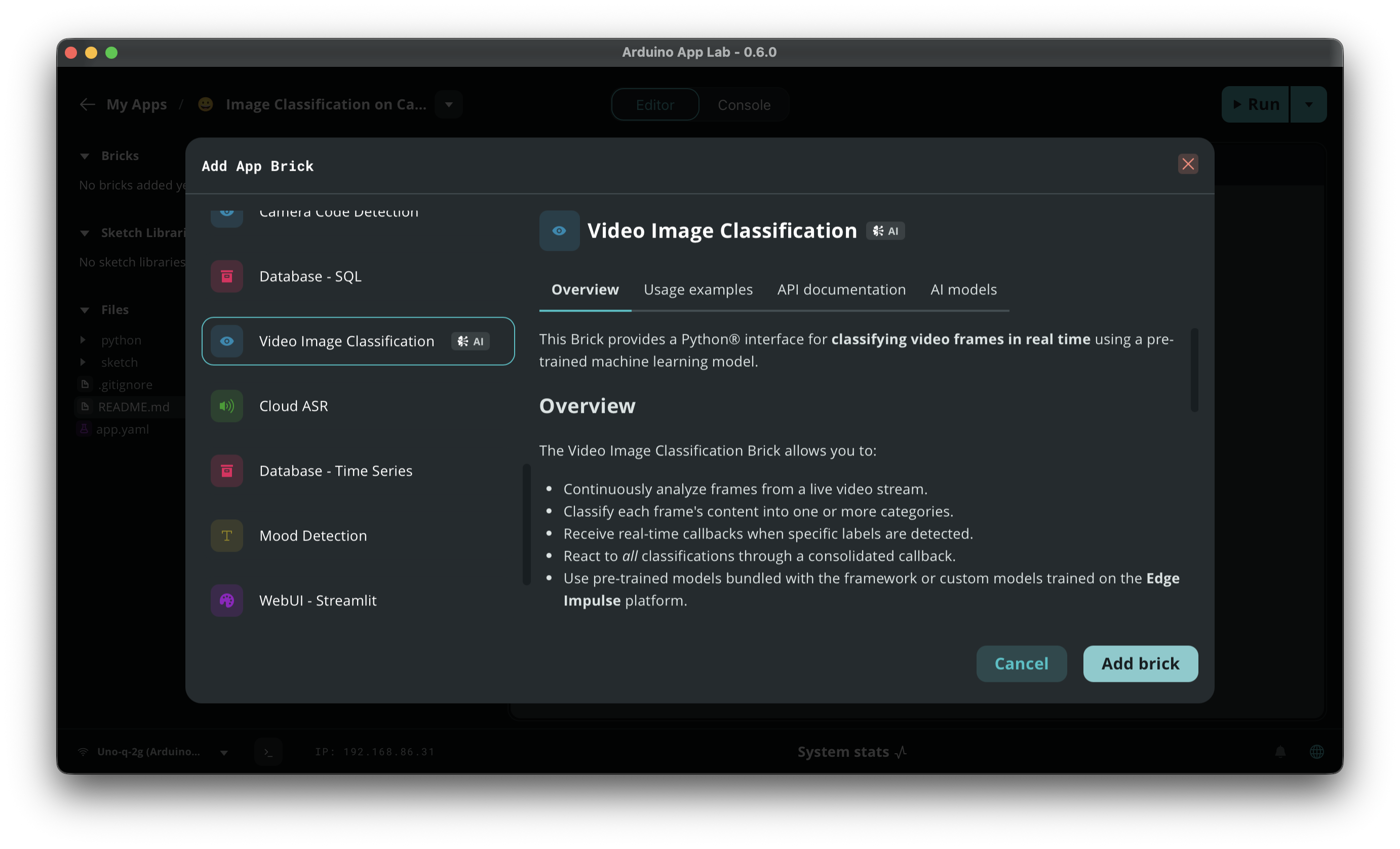Click the README.md file icon
This screenshot has width=1400, height=849.
85,406
